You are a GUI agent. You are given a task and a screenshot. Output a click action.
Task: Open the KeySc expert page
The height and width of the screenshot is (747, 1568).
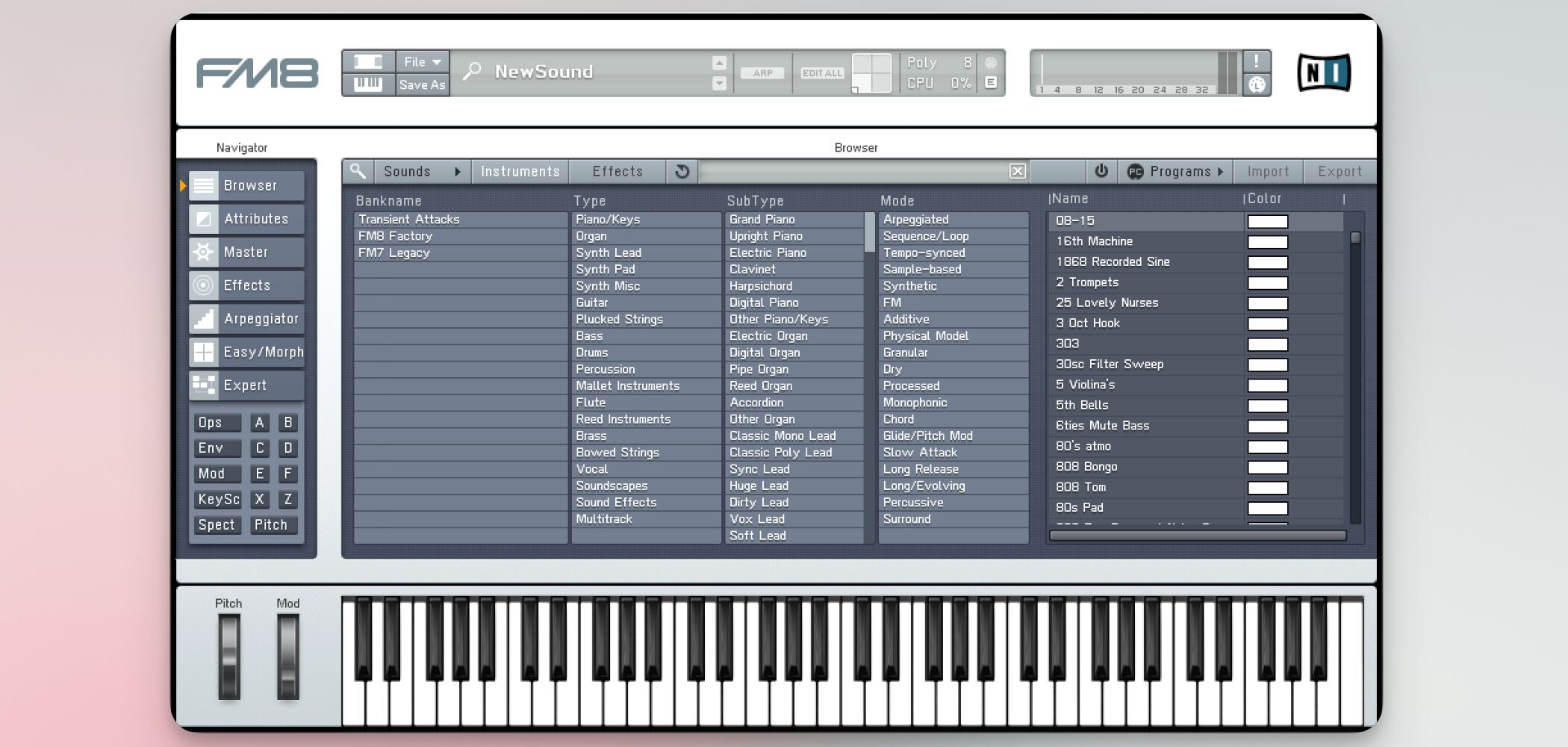click(218, 499)
